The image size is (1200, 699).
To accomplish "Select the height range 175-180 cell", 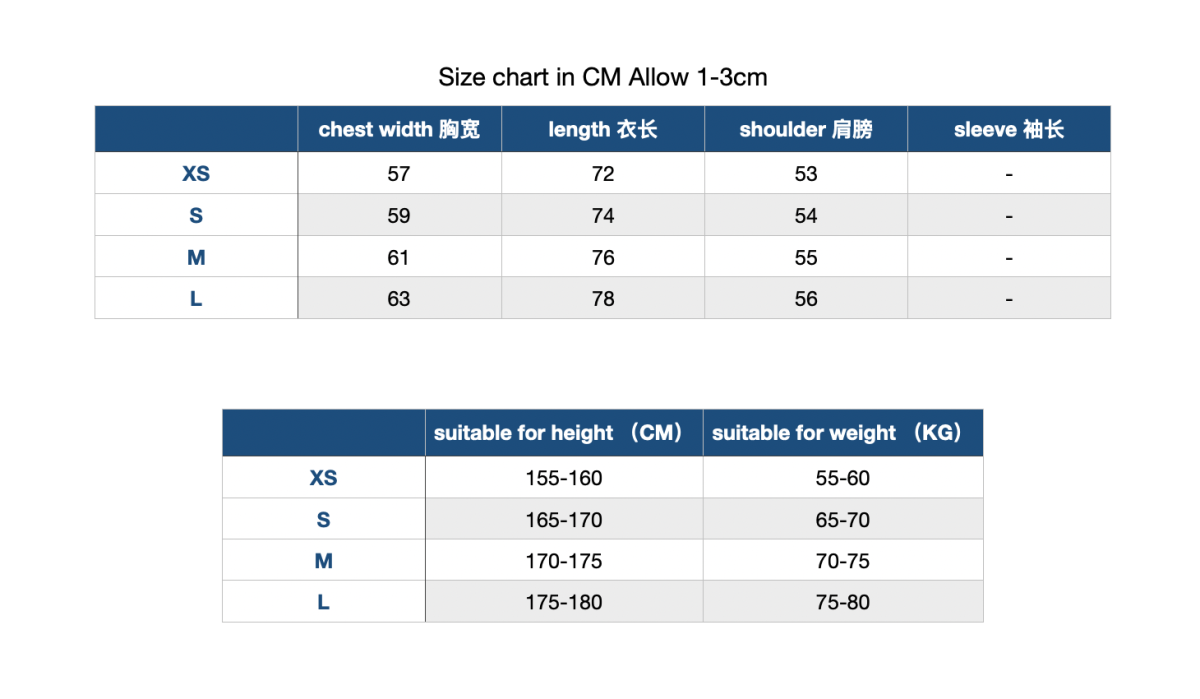I will click(x=564, y=602).
